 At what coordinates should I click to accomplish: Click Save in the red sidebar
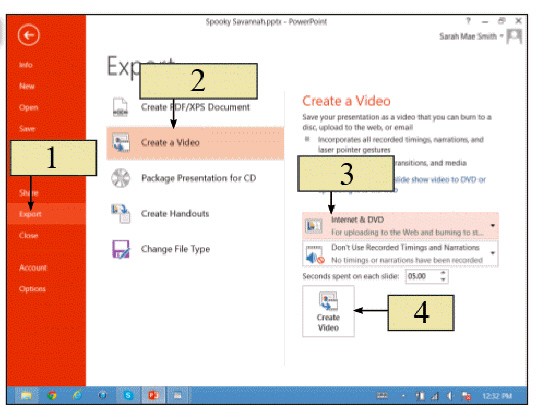(x=27, y=129)
